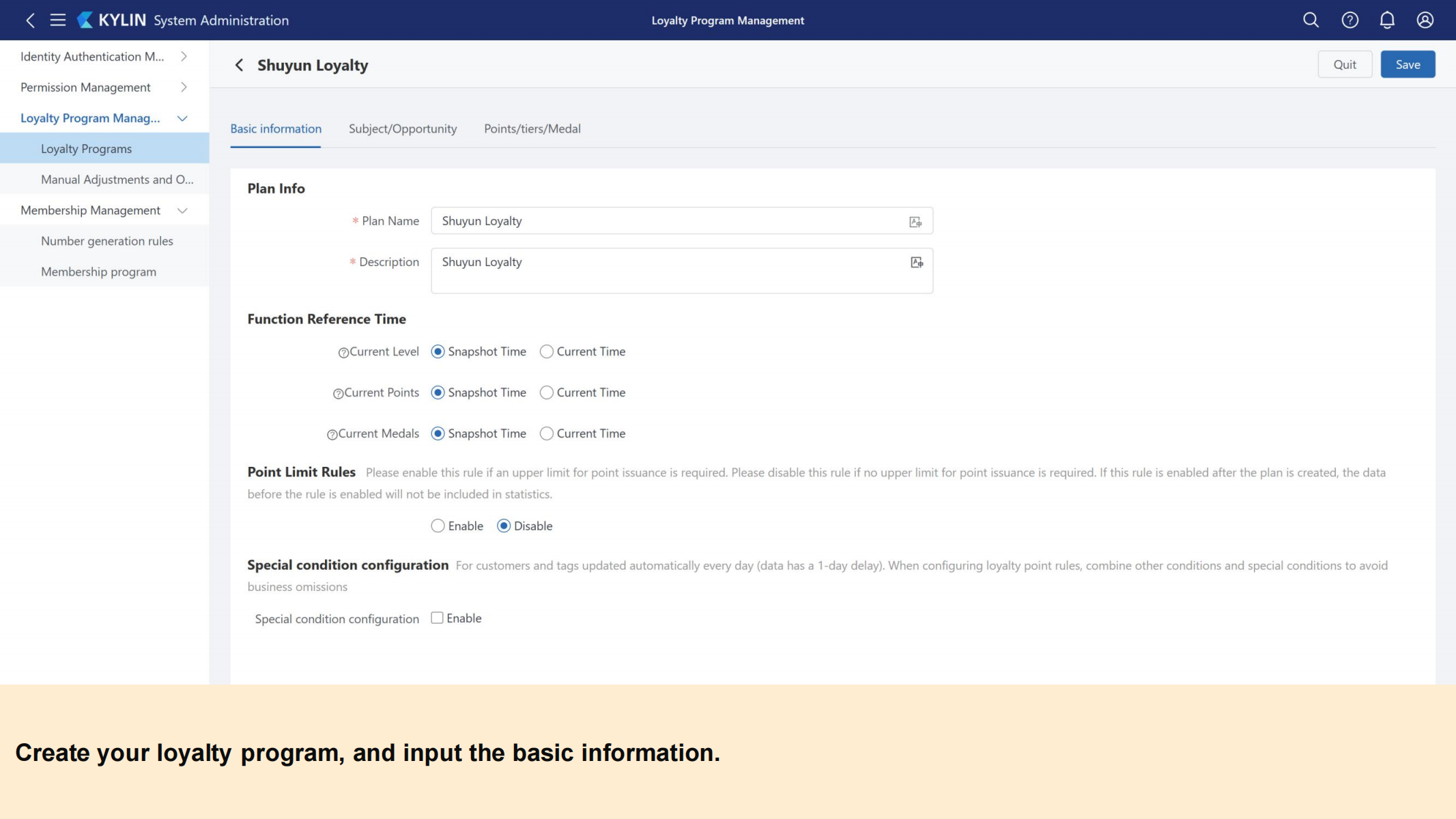Click translation icon in Plan Name field
1456x819 pixels.
915,222
